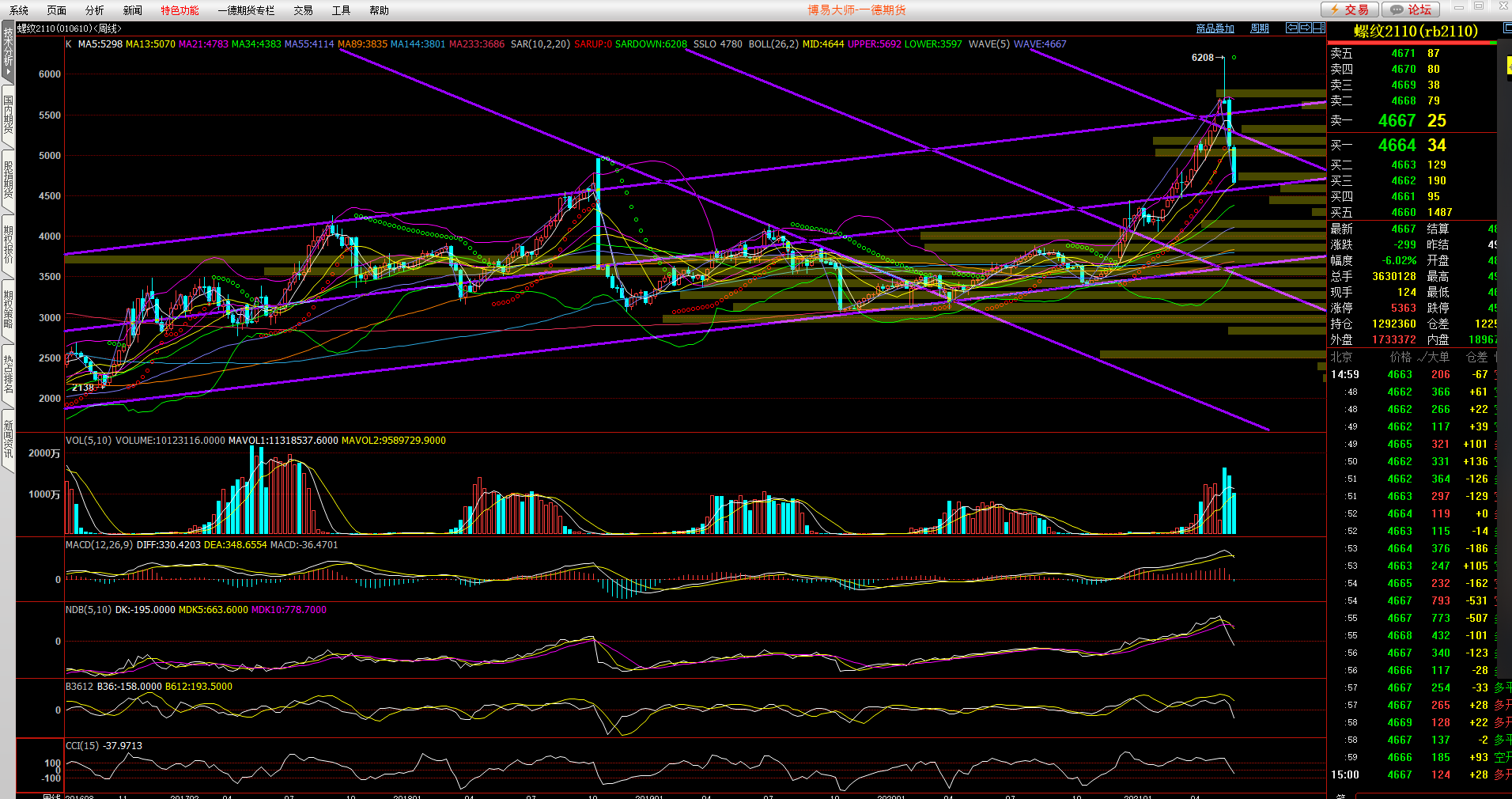Viewport: 1512px width, 799px height.
Task: Click the 商品叠加 link
Action: (1215, 28)
